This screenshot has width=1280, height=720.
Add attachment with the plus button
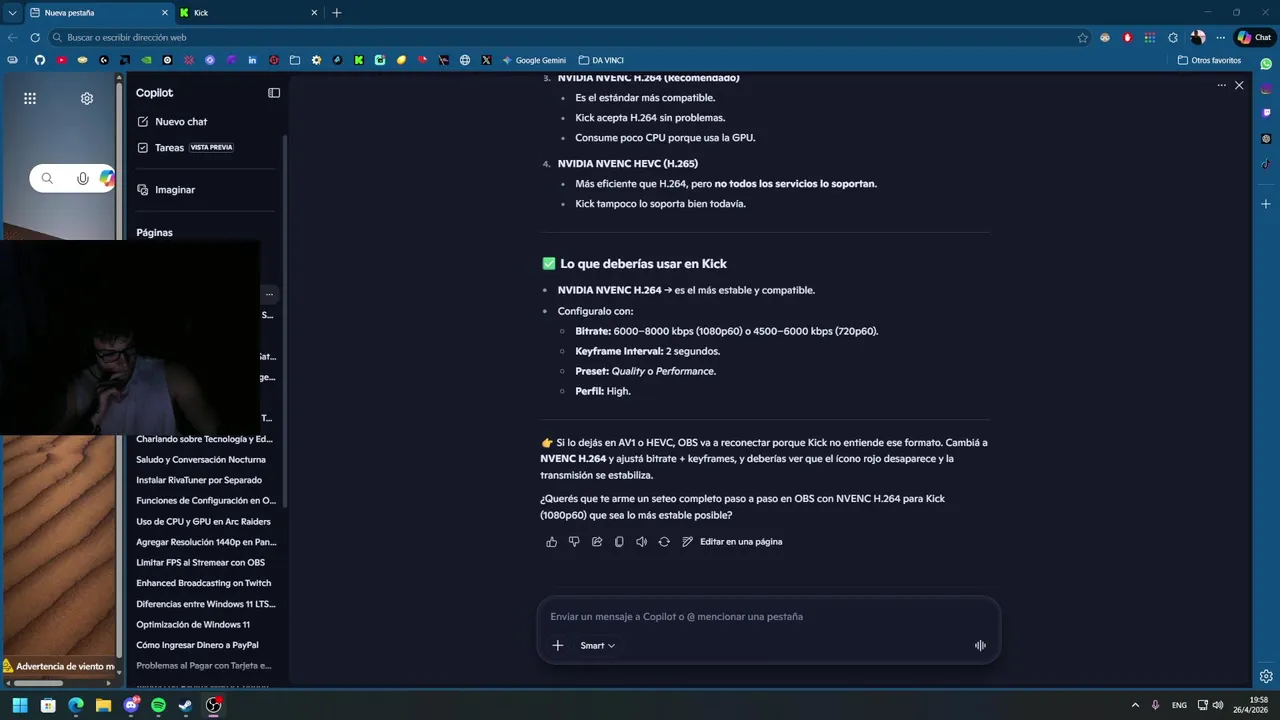pos(558,646)
